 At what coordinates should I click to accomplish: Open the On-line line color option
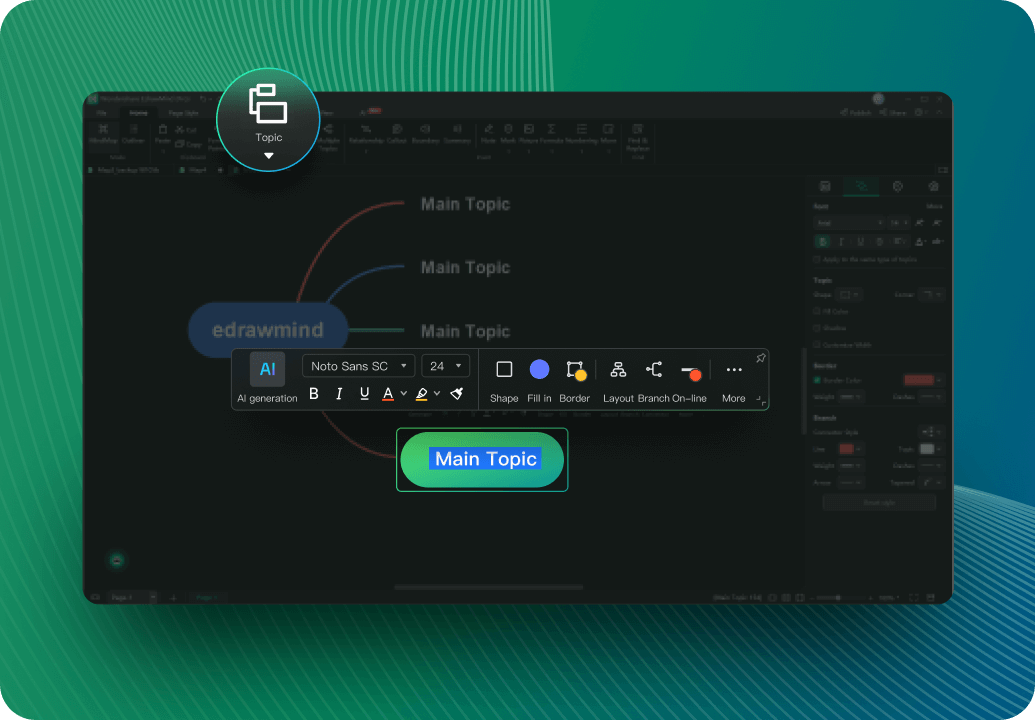[x=690, y=381]
